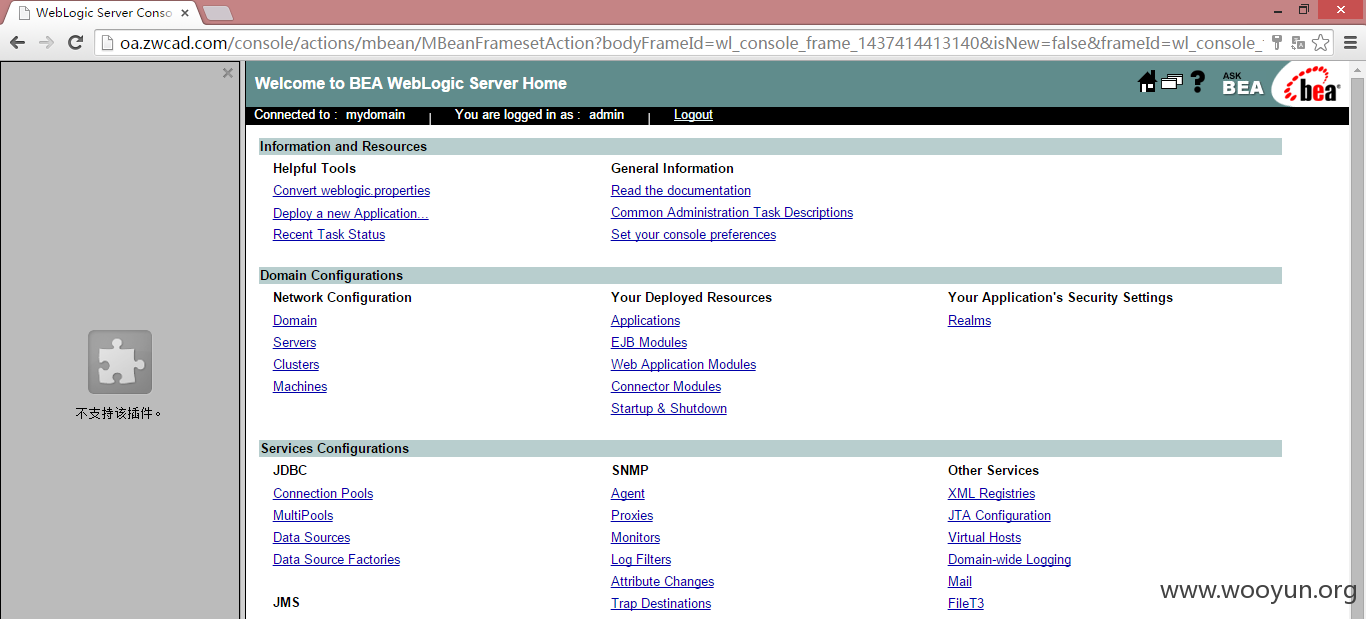Image resolution: width=1366 pixels, height=619 pixels.
Task: Open the SNMP Monitors link
Action: (x=635, y=537)
